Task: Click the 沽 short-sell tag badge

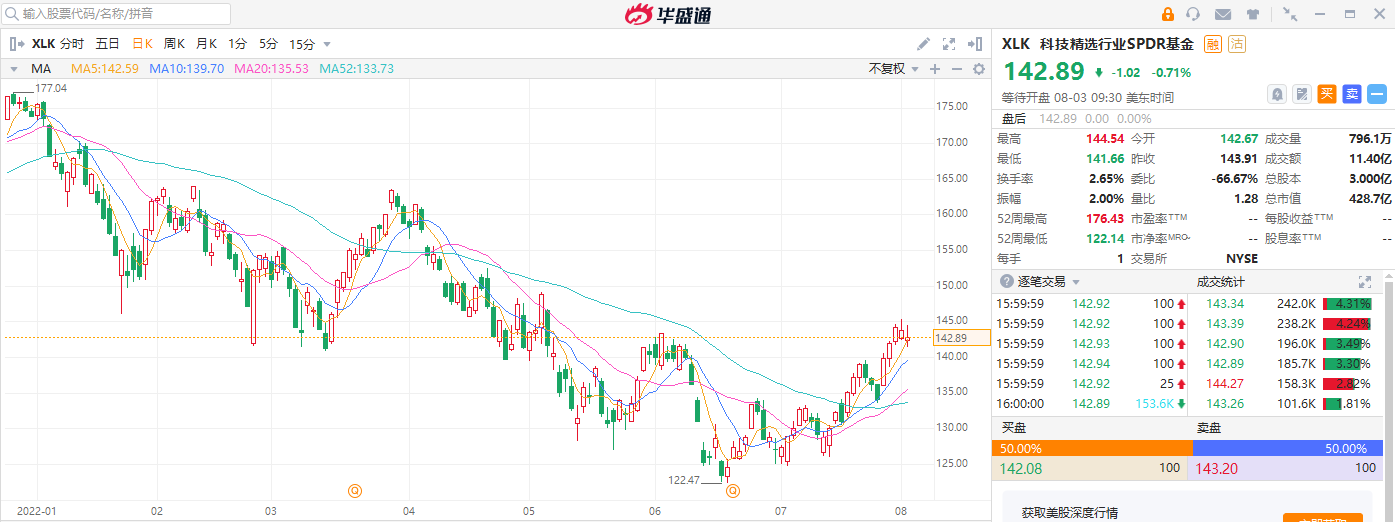Action: (x=1238, y=44)
